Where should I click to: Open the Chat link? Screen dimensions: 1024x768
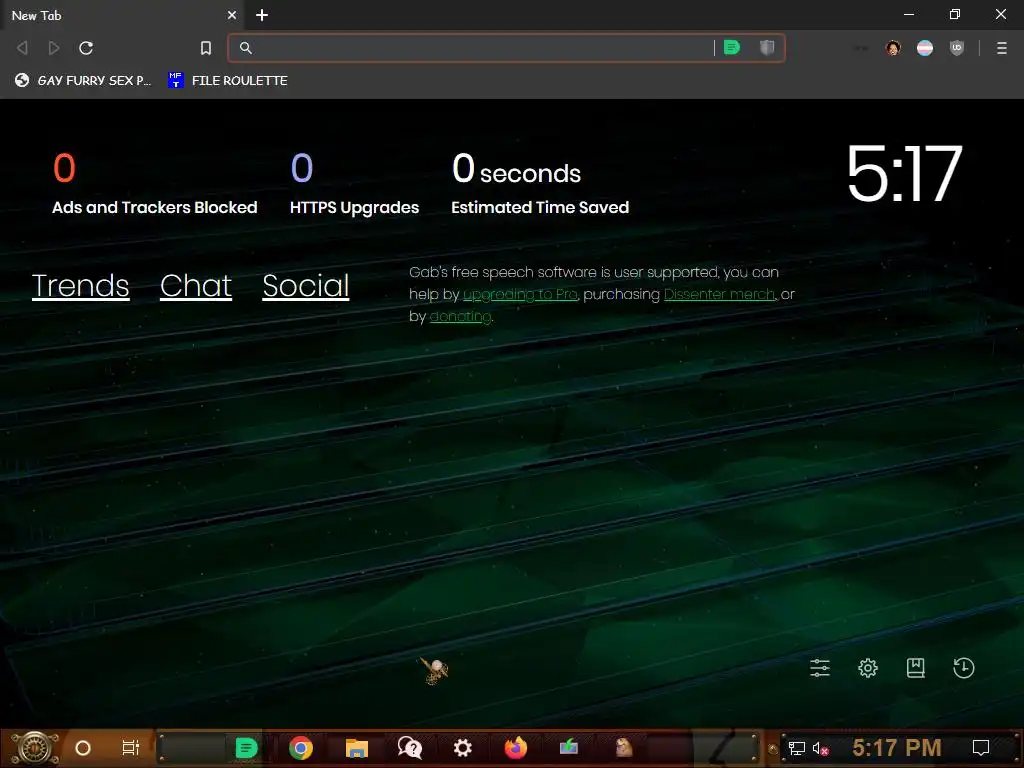(196, 286)
